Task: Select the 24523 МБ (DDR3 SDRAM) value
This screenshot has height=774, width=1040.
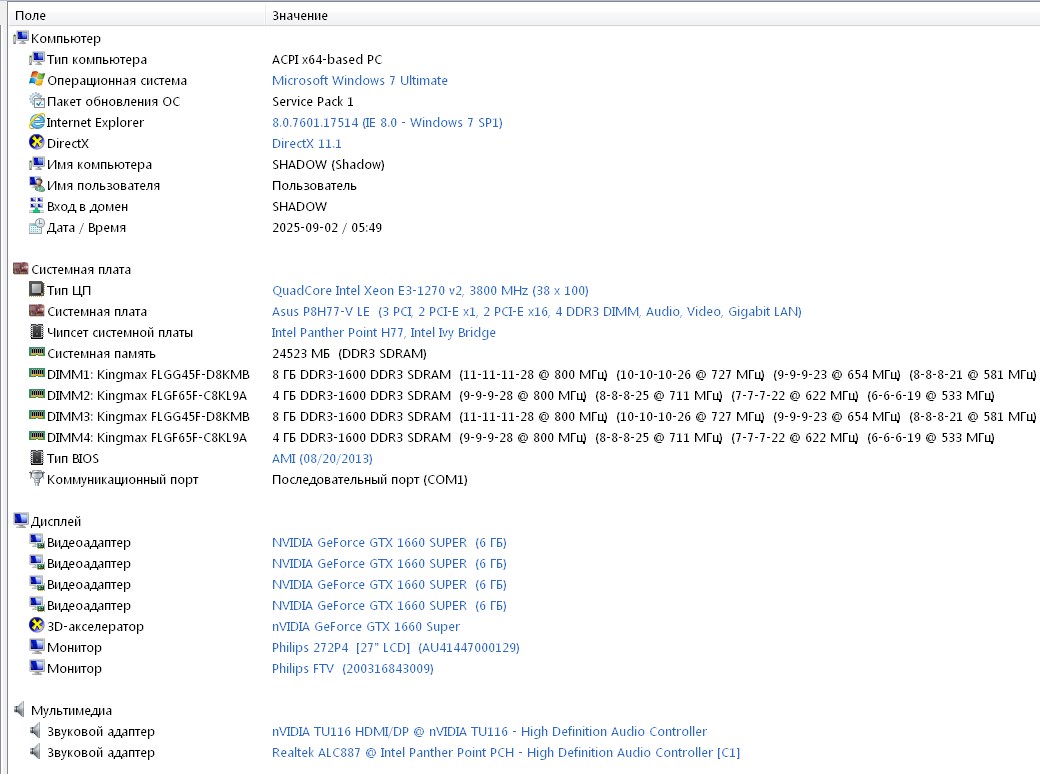Action: [x=350, y=354]
